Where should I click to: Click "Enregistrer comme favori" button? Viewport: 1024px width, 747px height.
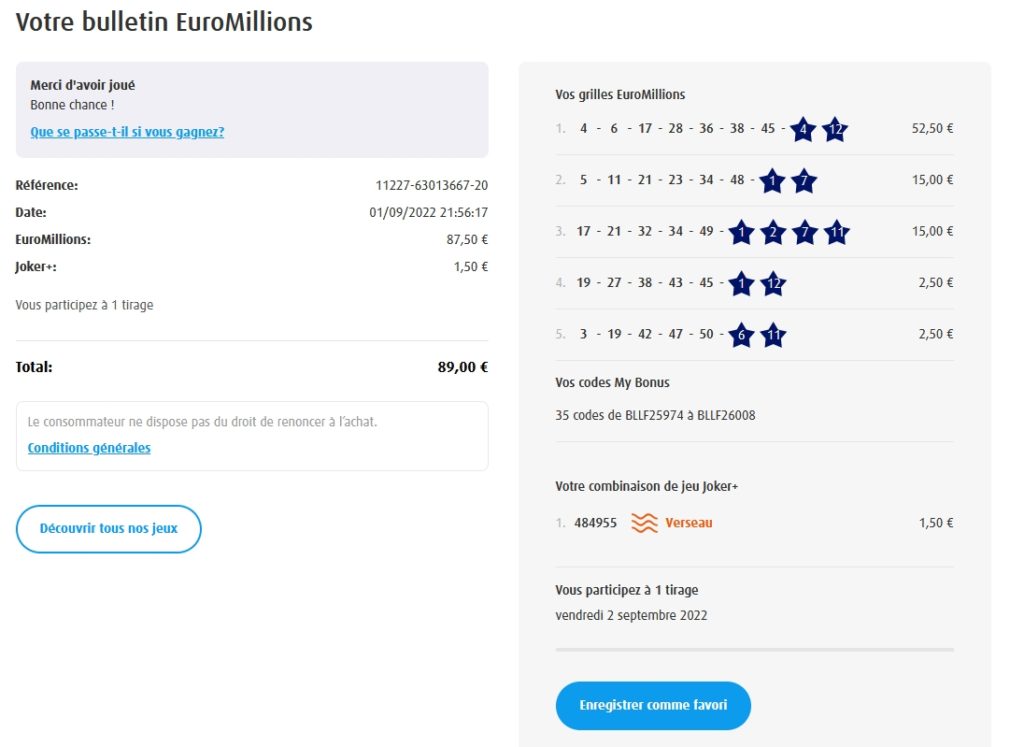pos(653,706)
